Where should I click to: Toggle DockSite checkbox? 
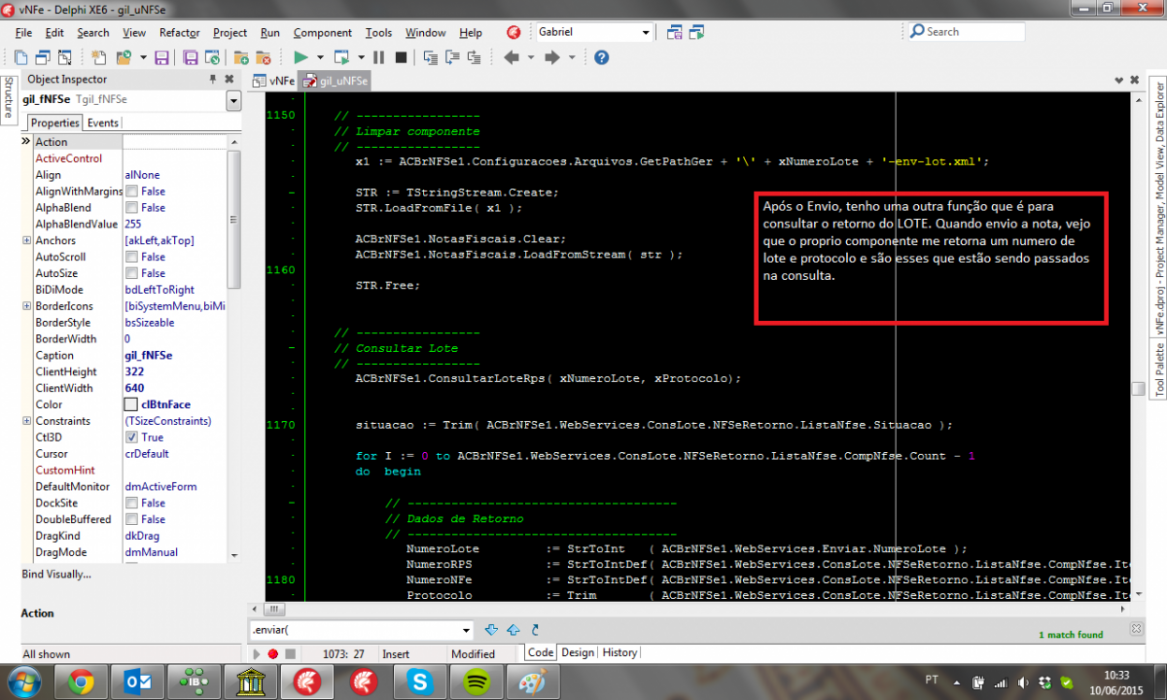point(132,503)
